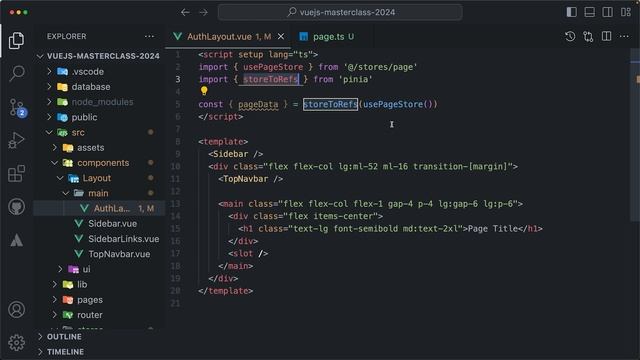Open the Manage gear icon
This screenshot has height=360, width=640.
(x=16, y=342)
